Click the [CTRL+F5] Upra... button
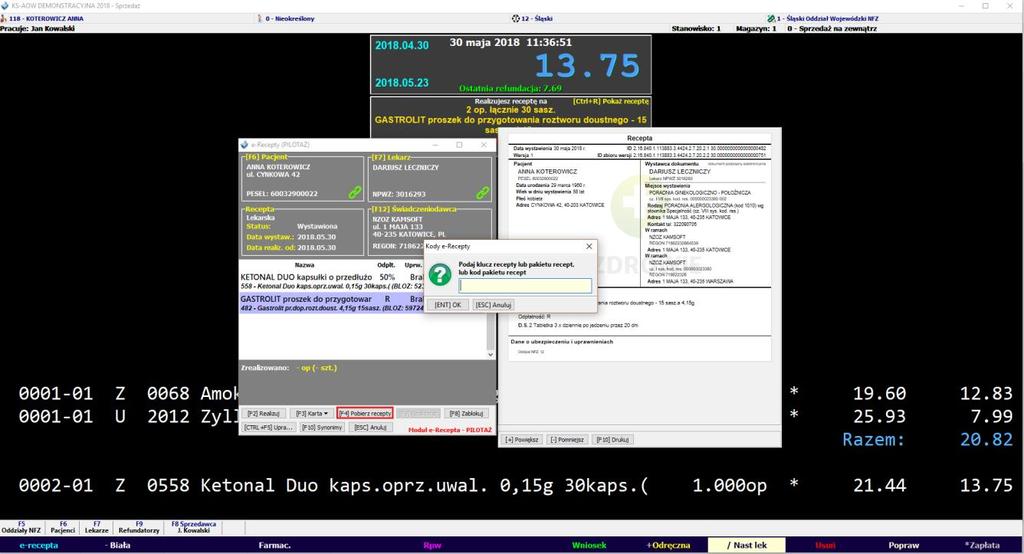Screen dimensions: 1024x554 pyautogui.click(x=268, y=427)
